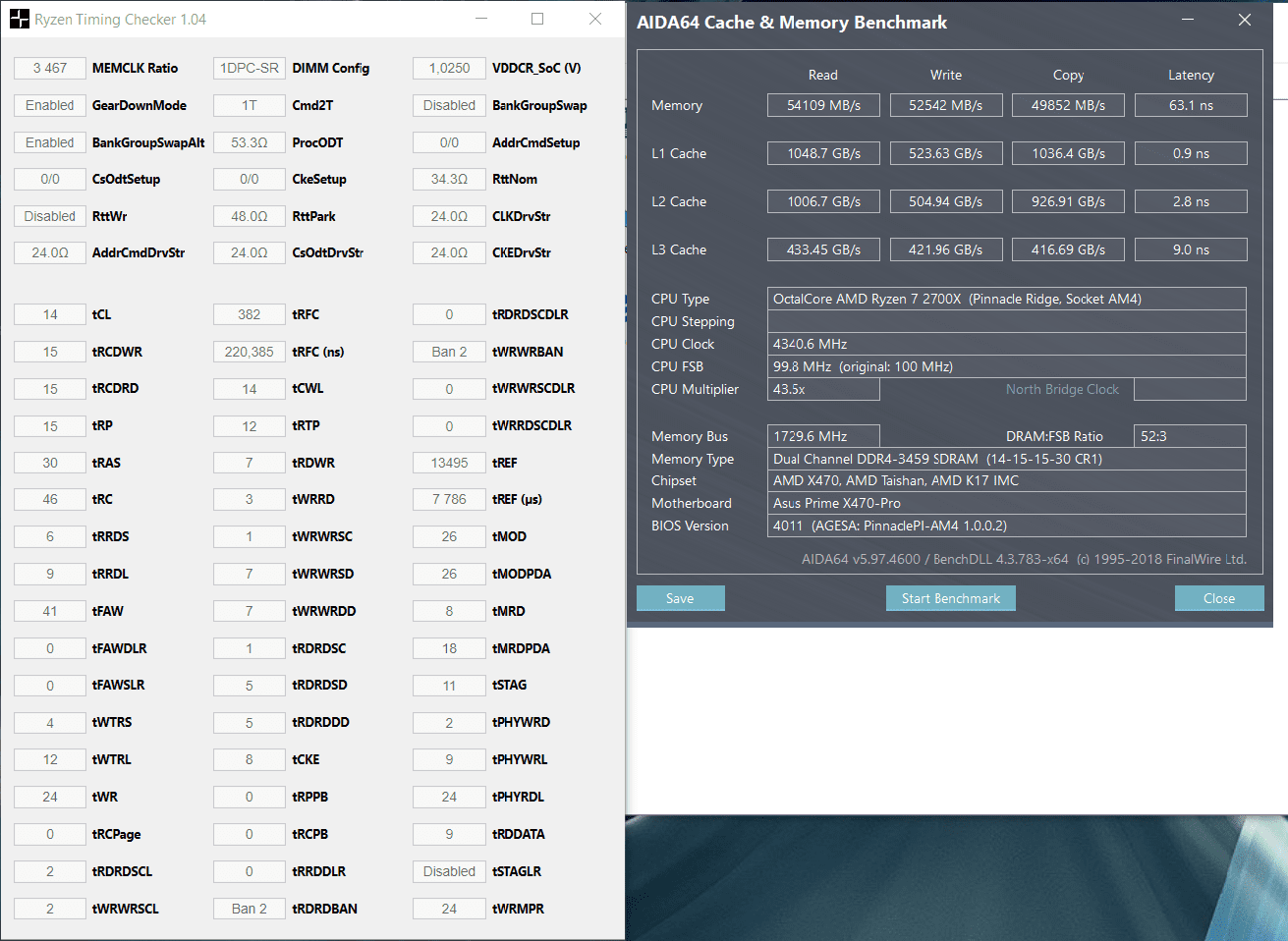Click the tRCDWR label text

click(117, 352)
